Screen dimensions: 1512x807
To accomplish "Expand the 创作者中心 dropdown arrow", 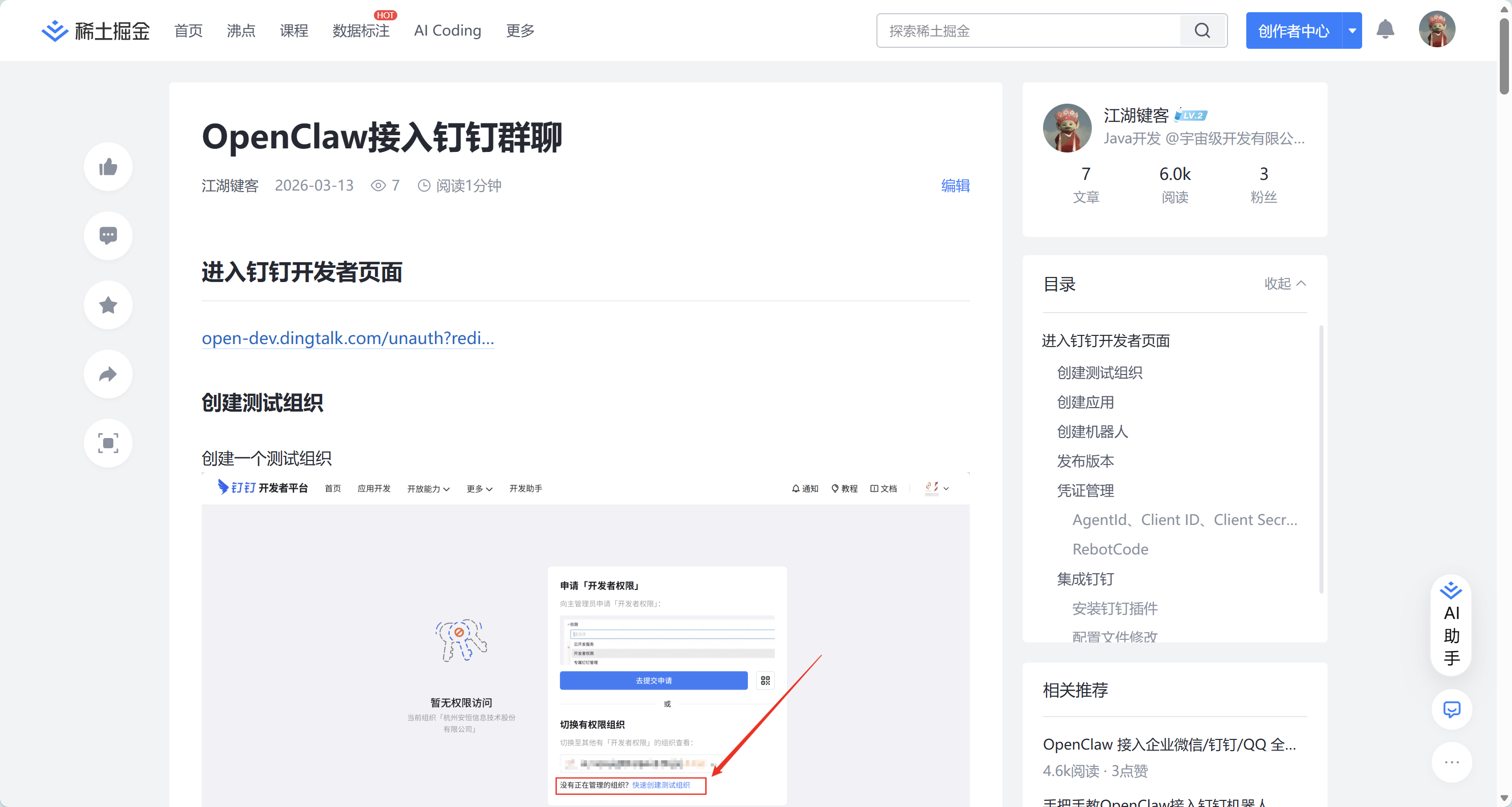I will [1352, 30].
